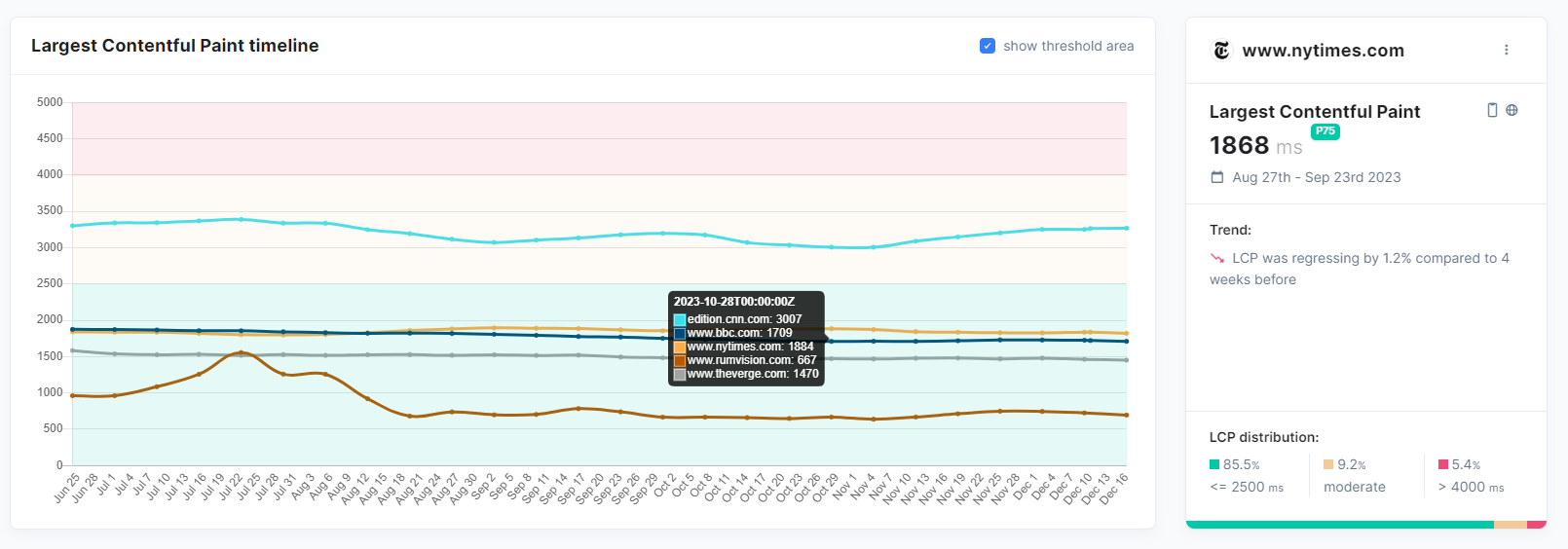Click side card 'Largest Contentful Paint' heading
Image resolution: width=1568 pixels, height=549 pixels.
coord(1315,112)
